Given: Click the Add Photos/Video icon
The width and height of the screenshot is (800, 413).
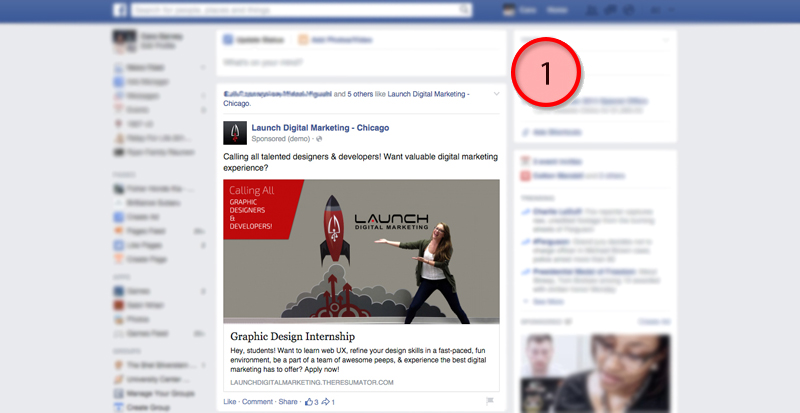Looking at the screenshot, I should (x=303, y=40).
